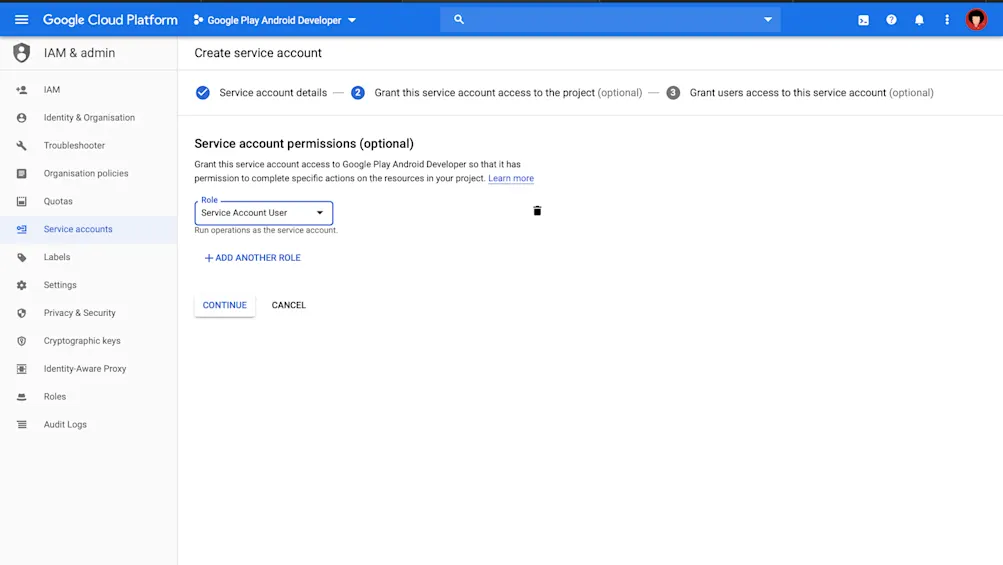1003x565 pixels.
Task: Click the Identity & Organisation person icon
Action: click(x=22, y=118)
